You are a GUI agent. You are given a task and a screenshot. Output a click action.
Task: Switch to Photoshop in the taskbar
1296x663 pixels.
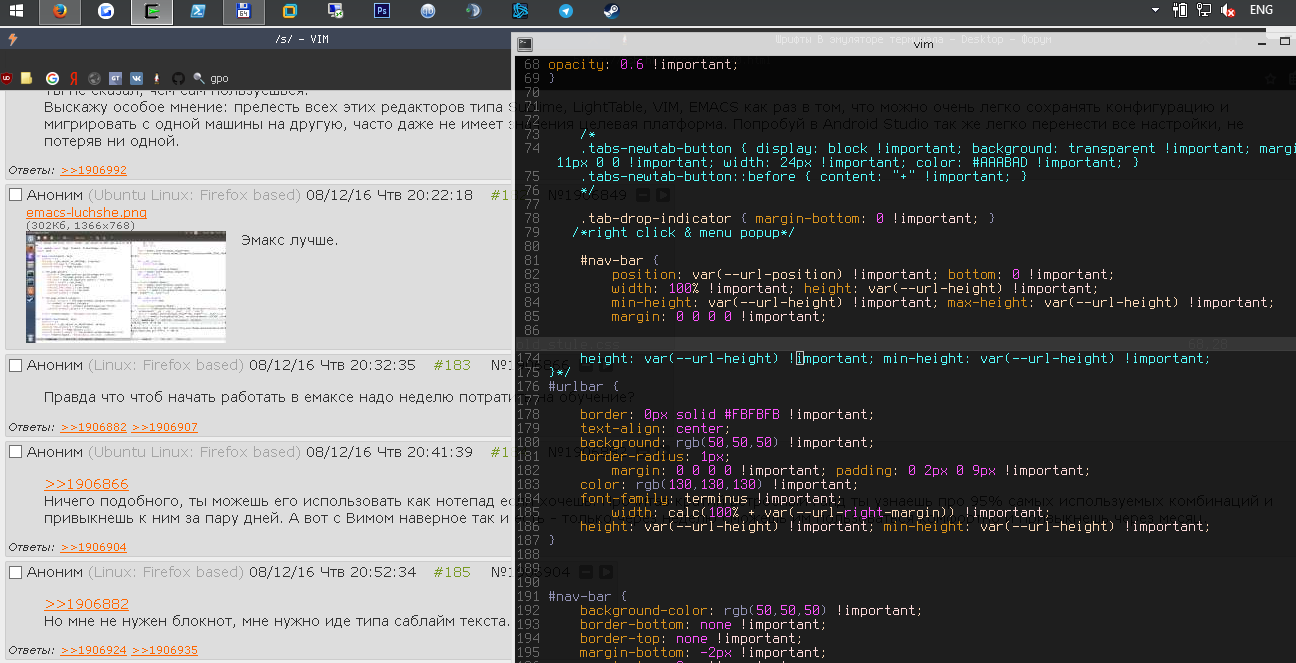point(381,11)
